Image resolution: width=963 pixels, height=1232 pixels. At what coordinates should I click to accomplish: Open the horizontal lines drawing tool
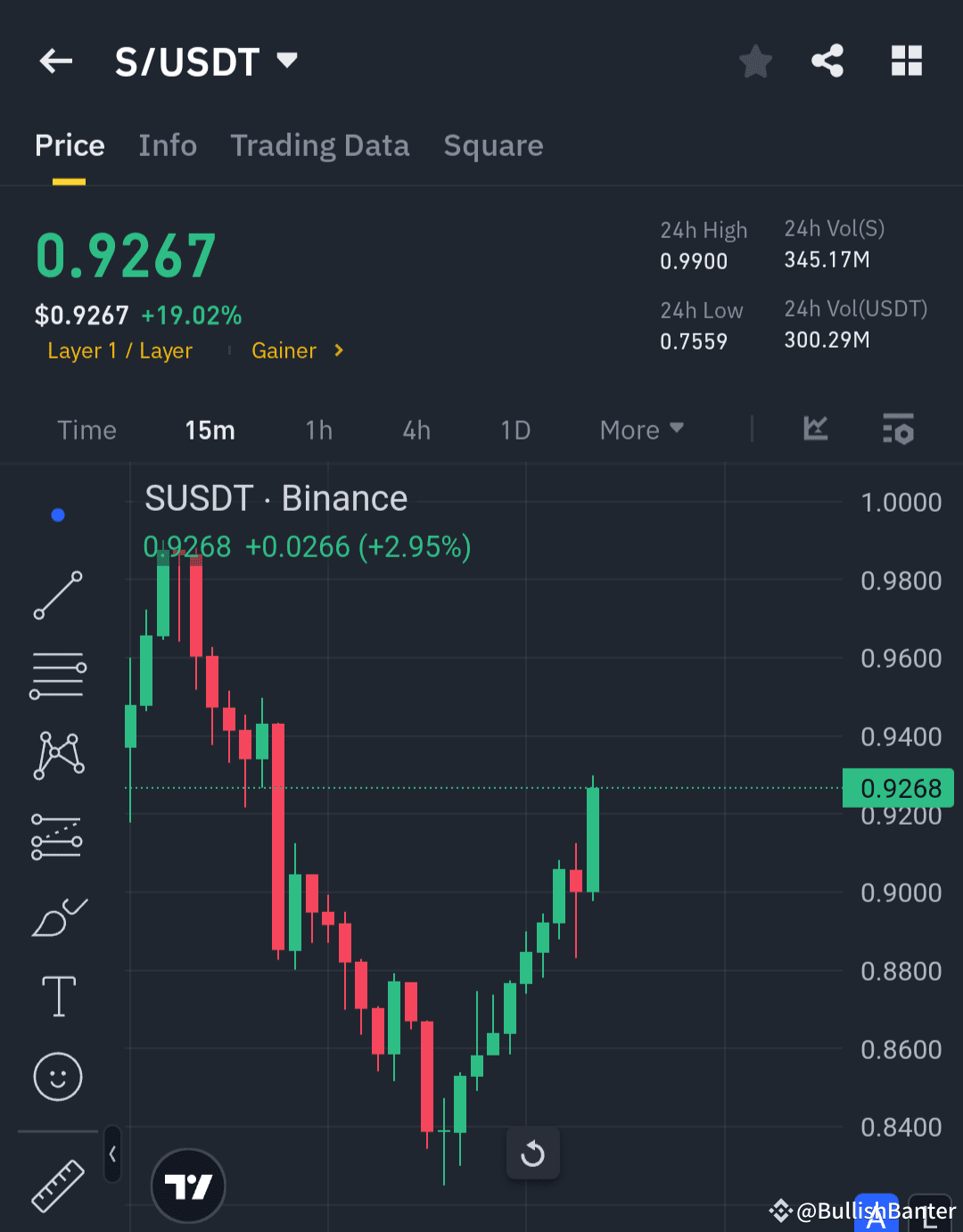pos(58,675)
